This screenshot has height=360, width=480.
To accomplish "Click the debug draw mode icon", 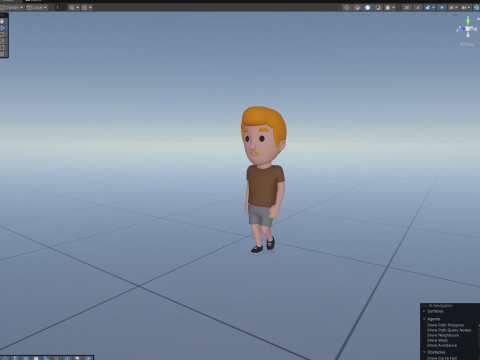I will (388, 7).
